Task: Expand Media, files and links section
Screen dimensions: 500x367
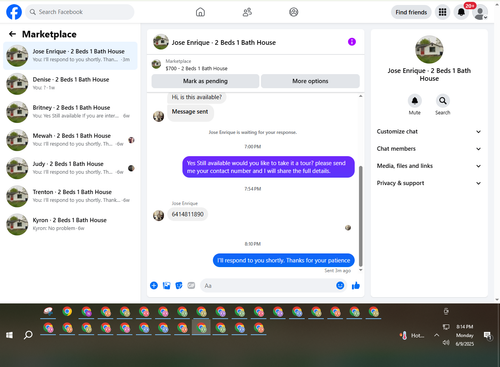Action: coord(429,166)
